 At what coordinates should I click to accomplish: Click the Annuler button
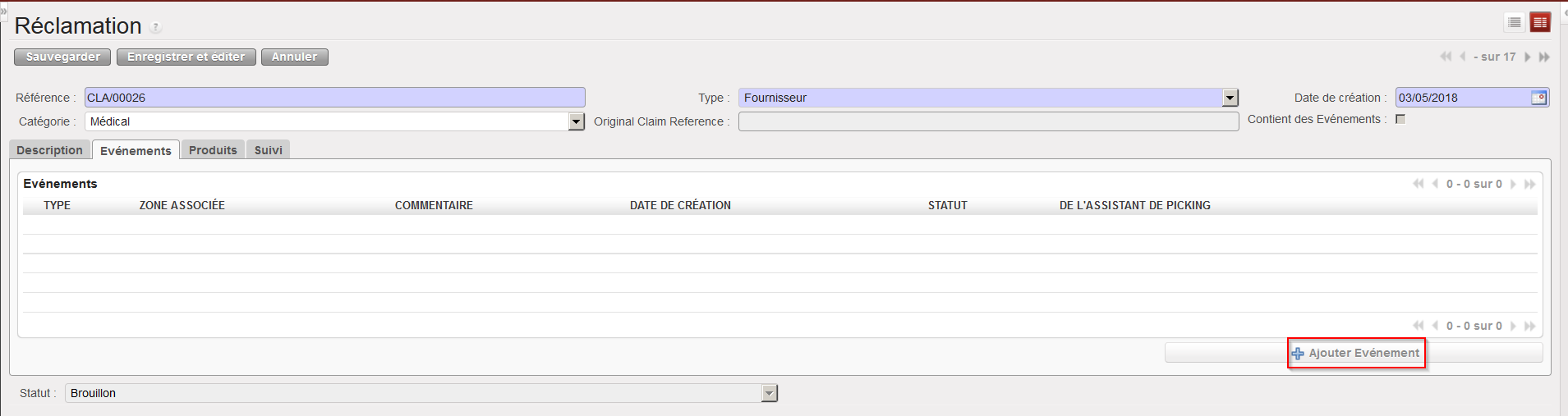[x=294, y=57]
